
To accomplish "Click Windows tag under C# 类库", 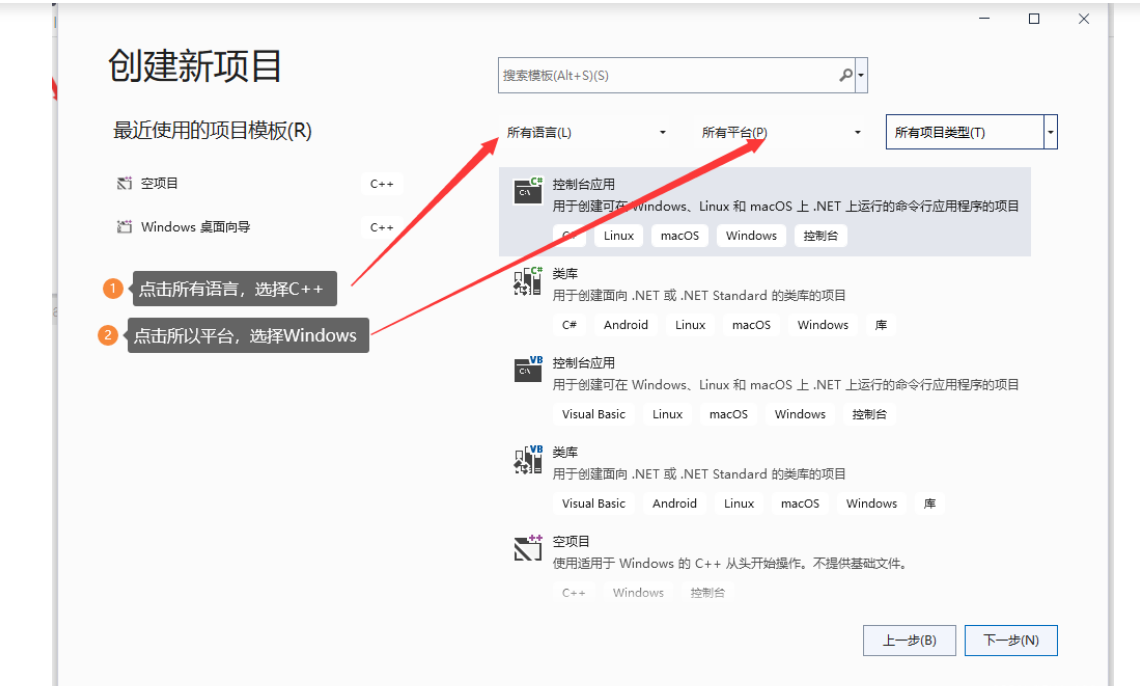I will 823,325.
